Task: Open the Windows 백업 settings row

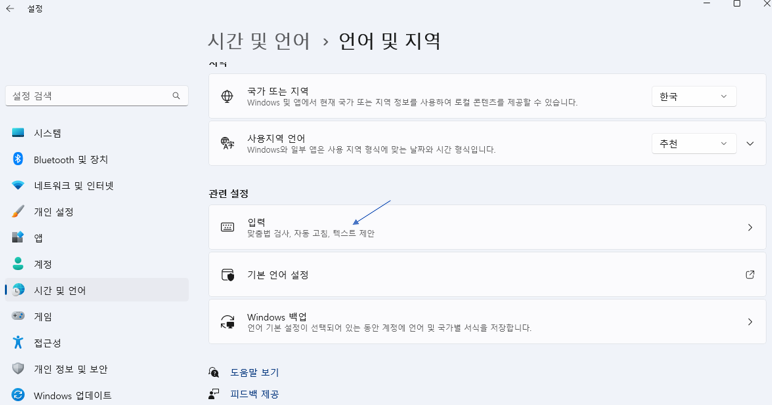Action: pyautogui.click(x=487, y=322)
